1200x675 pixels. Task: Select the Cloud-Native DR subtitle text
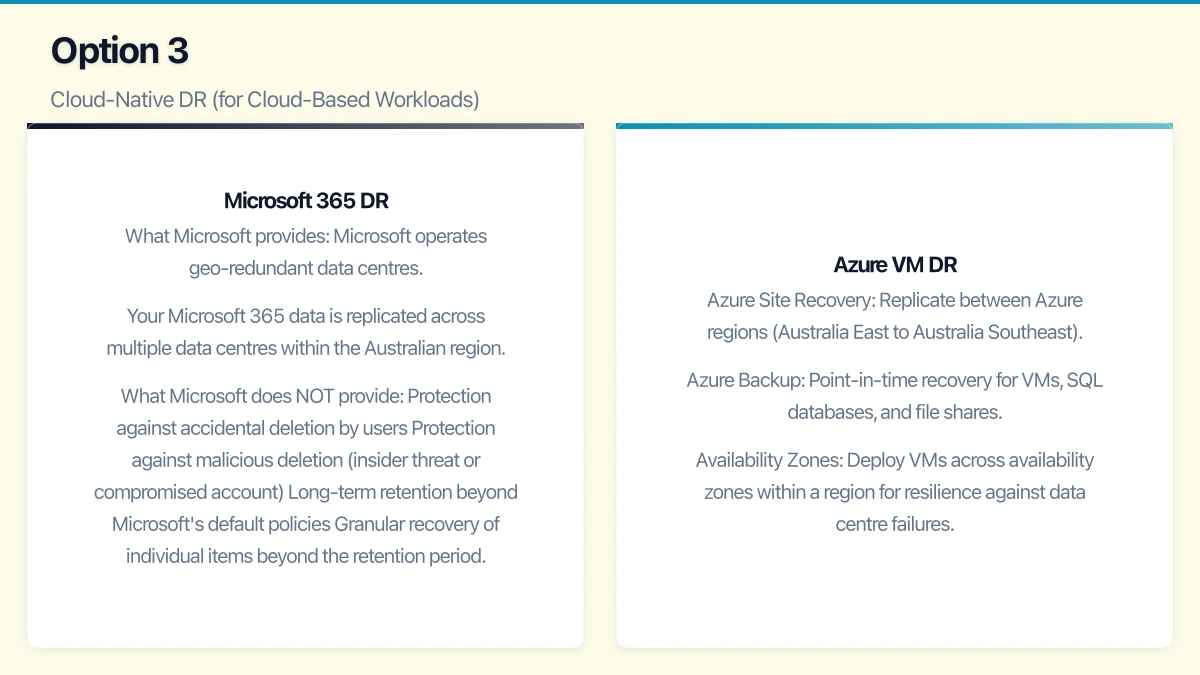[x=265, y=100]
